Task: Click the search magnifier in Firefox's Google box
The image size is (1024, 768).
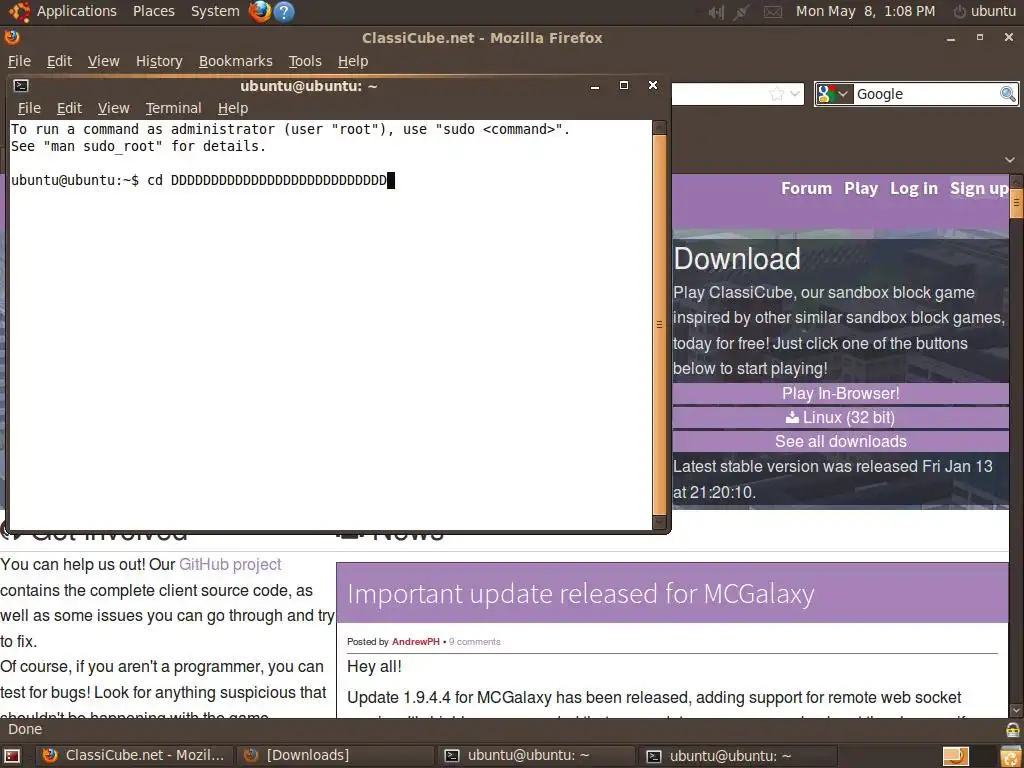Action: click(1008, 94)
